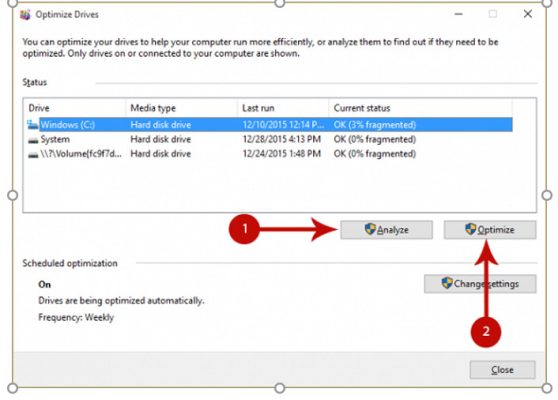Sort by the Last run column header

click(x=283, y=108)
